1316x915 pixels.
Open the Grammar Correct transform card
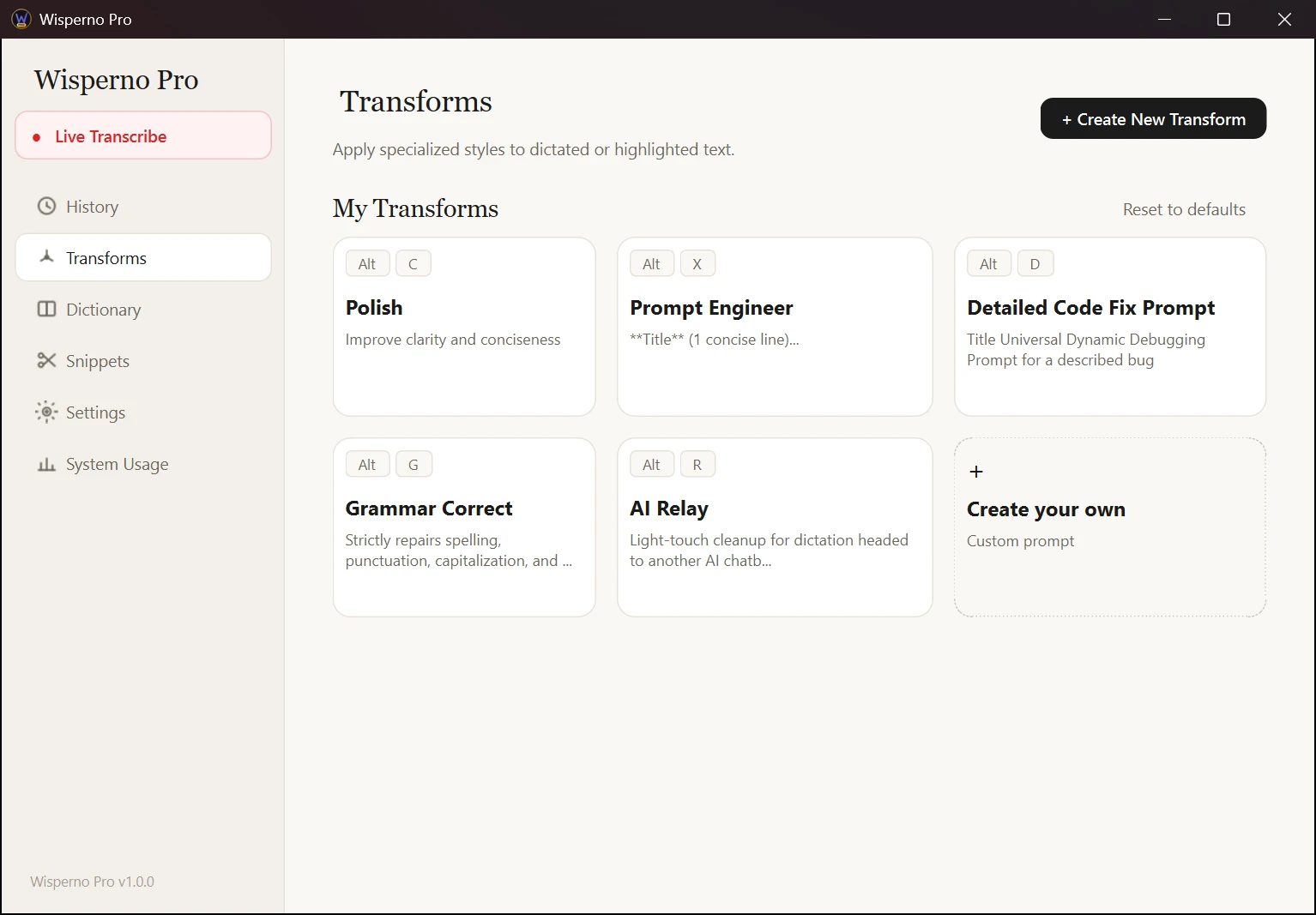pyautogui.click(x=464, y=527)
